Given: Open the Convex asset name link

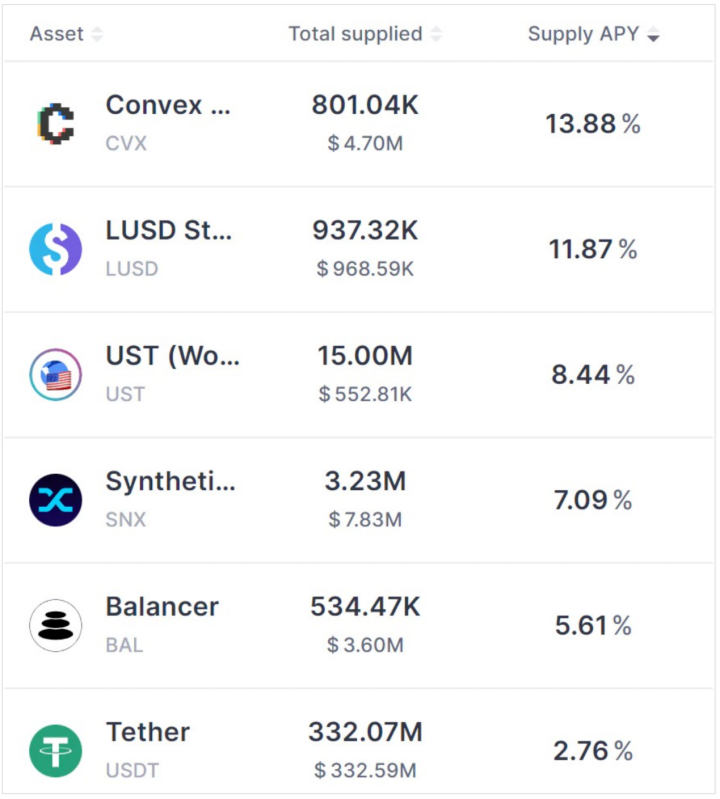Looking at the screenshot, I should pyautogui.click(x=168, y=105).
